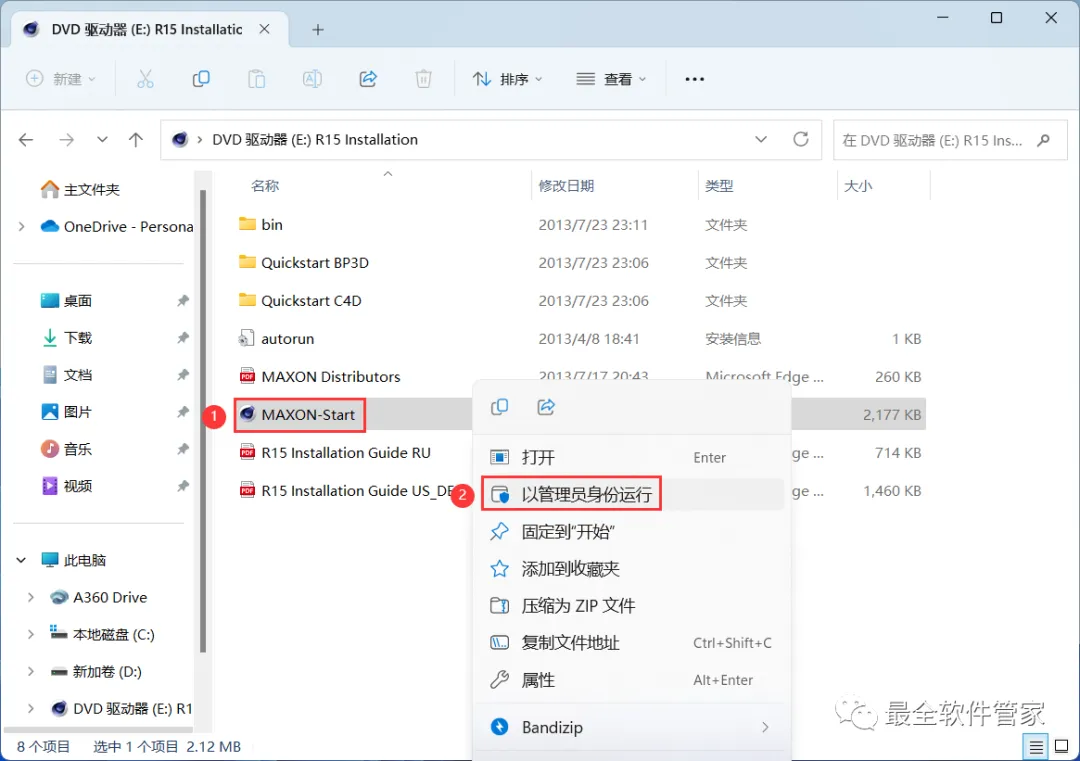
Task: Click the navigation pane vertical scrollbar
Action: [x=202, y=420]
